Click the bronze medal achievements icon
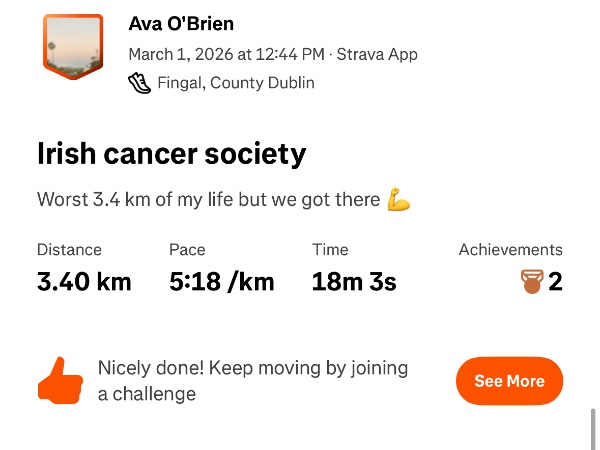The image size is (600, 450). coord(531,282)
